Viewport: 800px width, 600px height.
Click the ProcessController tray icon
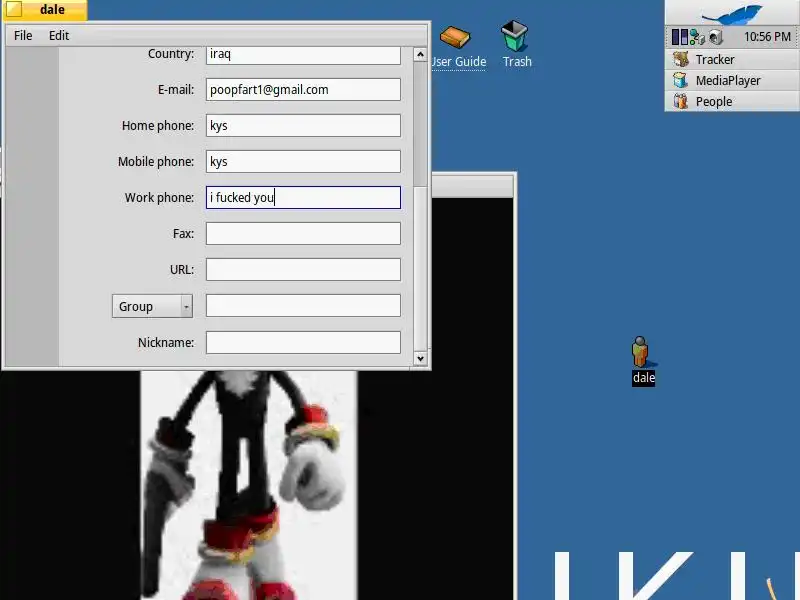[x=680, y=37]
